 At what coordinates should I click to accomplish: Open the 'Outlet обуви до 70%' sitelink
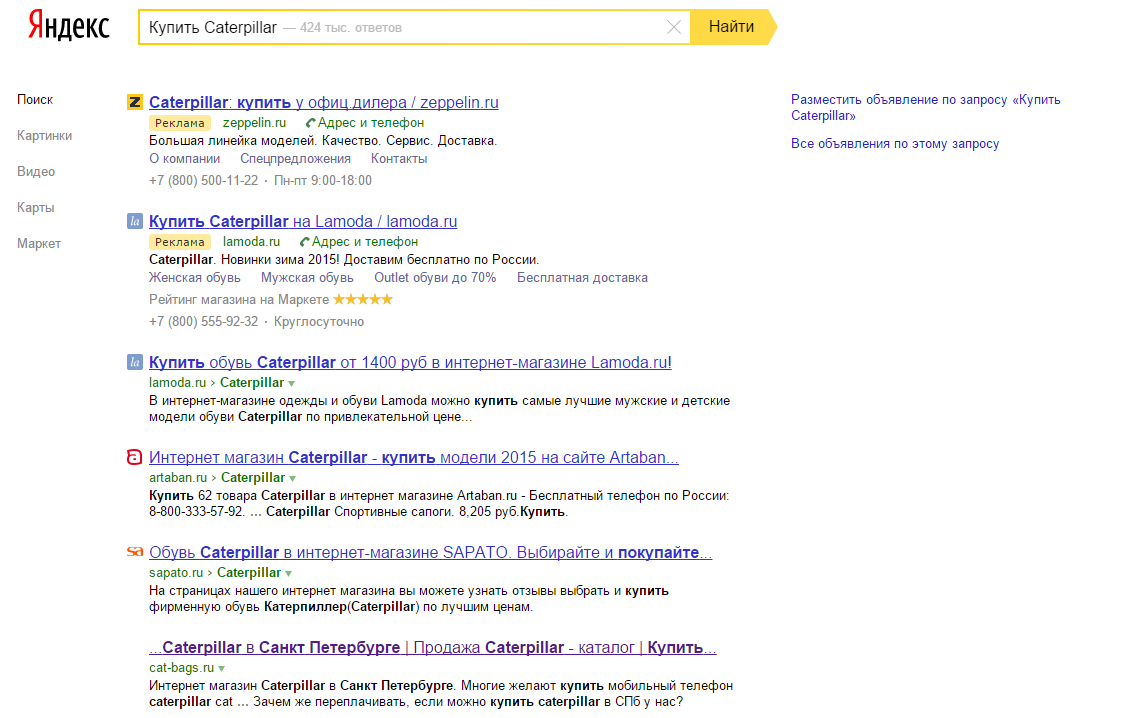click(x=435, y=277)
